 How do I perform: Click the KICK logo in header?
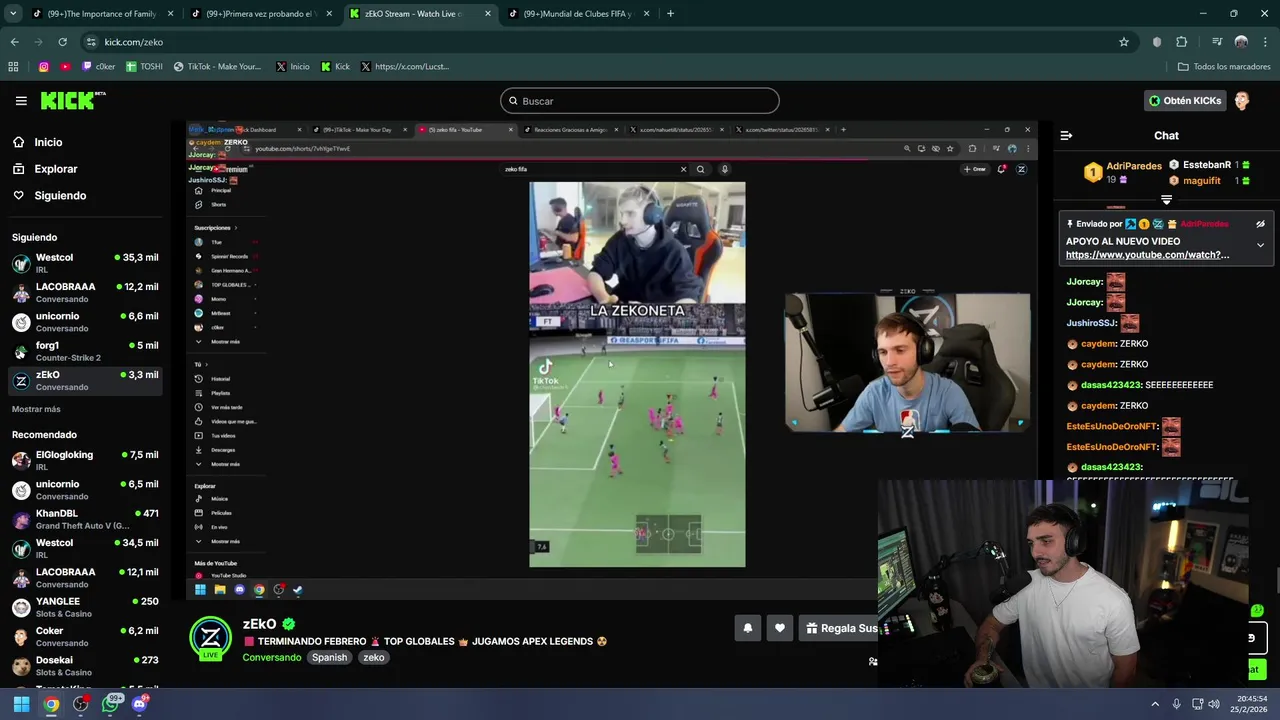(73, 100)
